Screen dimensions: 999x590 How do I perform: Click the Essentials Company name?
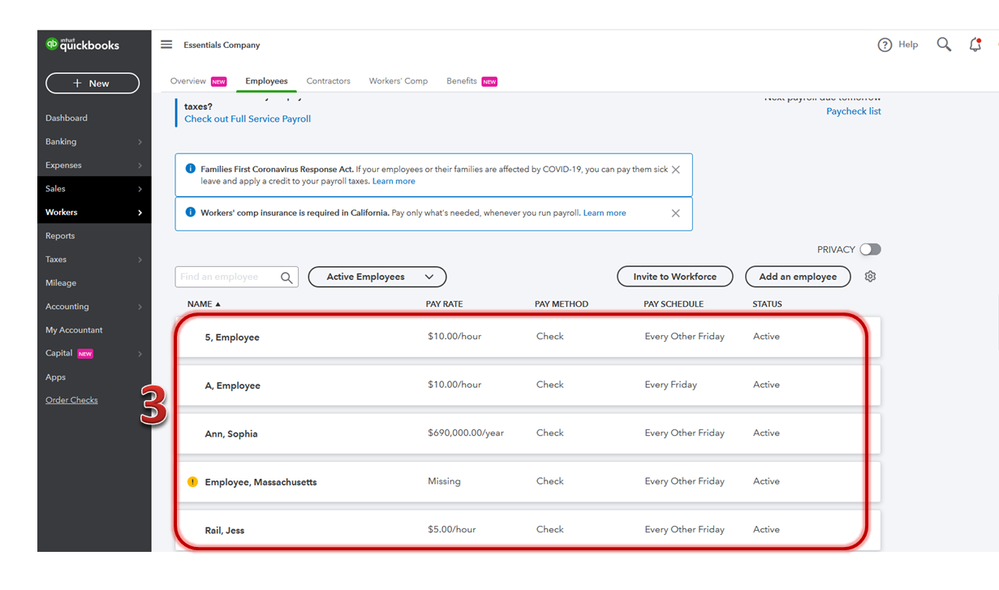222,45
